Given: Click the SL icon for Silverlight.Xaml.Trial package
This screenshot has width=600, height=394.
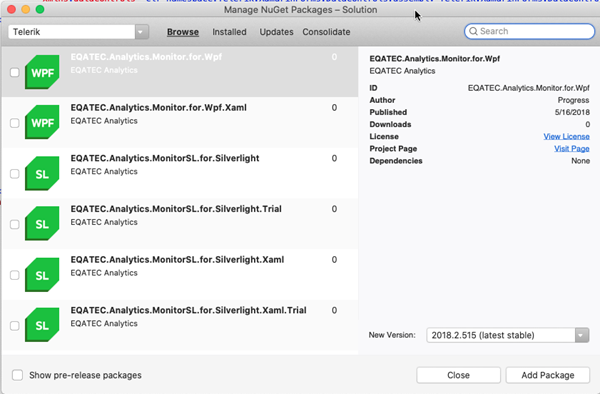Looking at the screenshot, I should [42, 325].
